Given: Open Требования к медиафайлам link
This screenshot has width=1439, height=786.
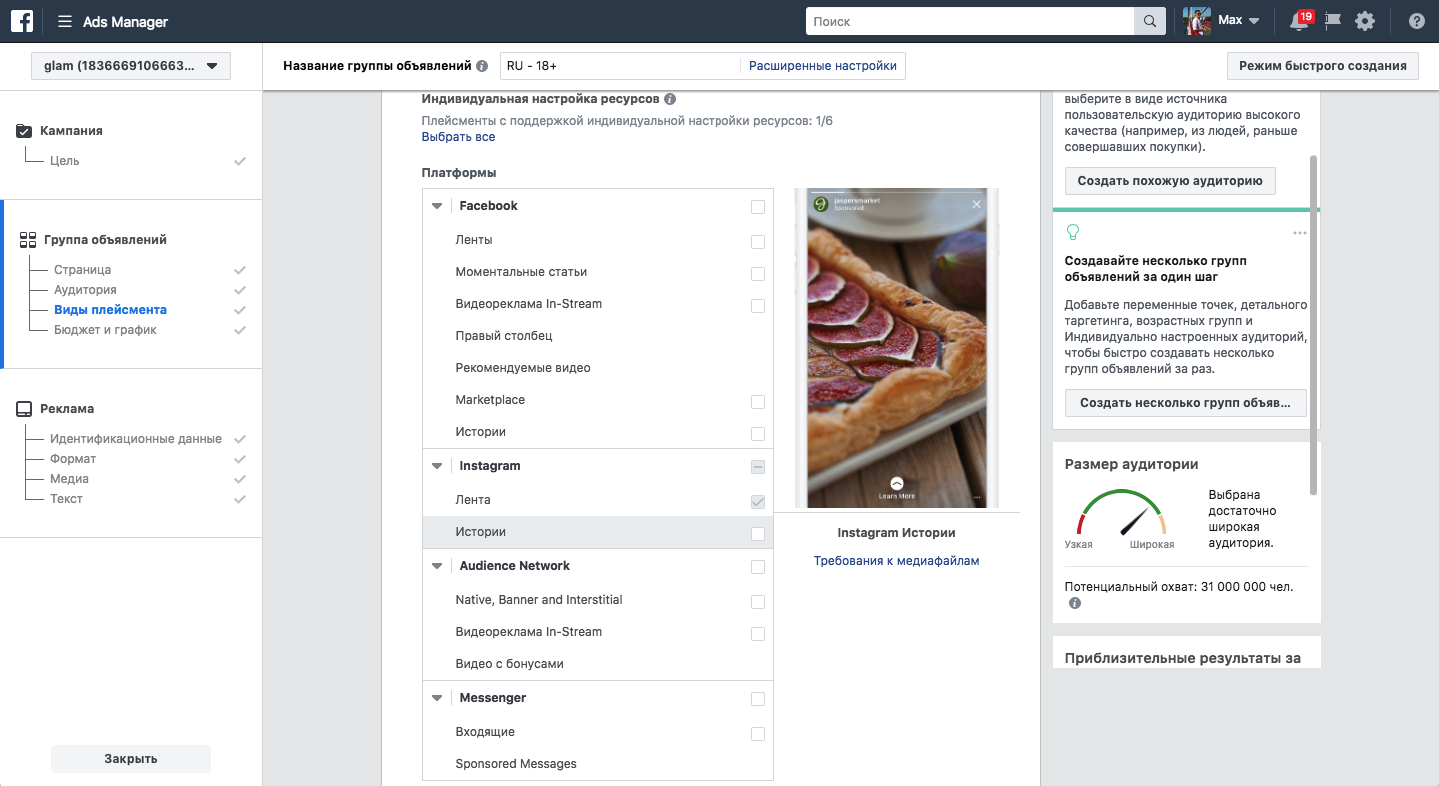Looking at the screenshot, I should 896,561.
